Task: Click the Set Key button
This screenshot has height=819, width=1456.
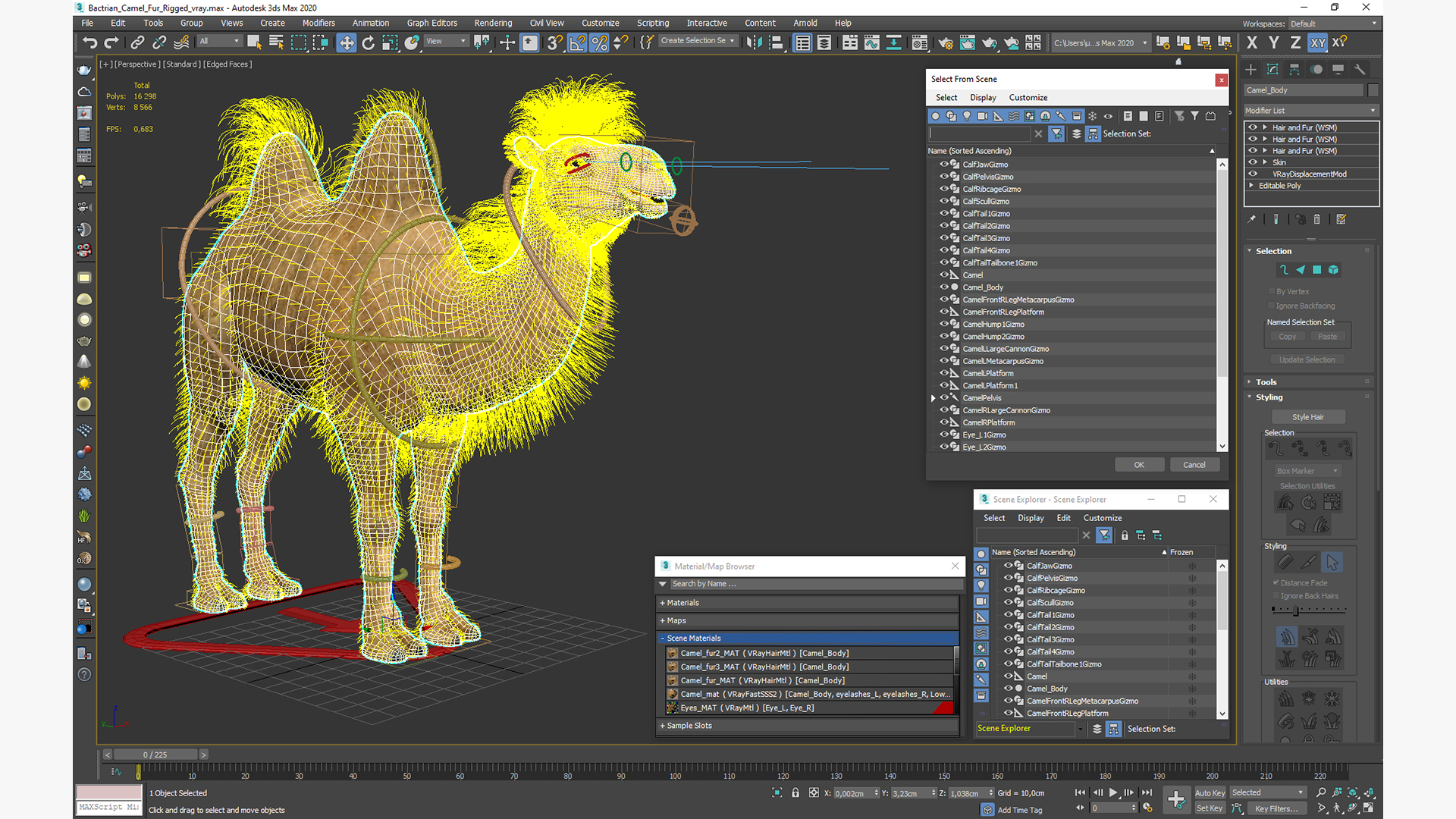Action: [1210, 808]
